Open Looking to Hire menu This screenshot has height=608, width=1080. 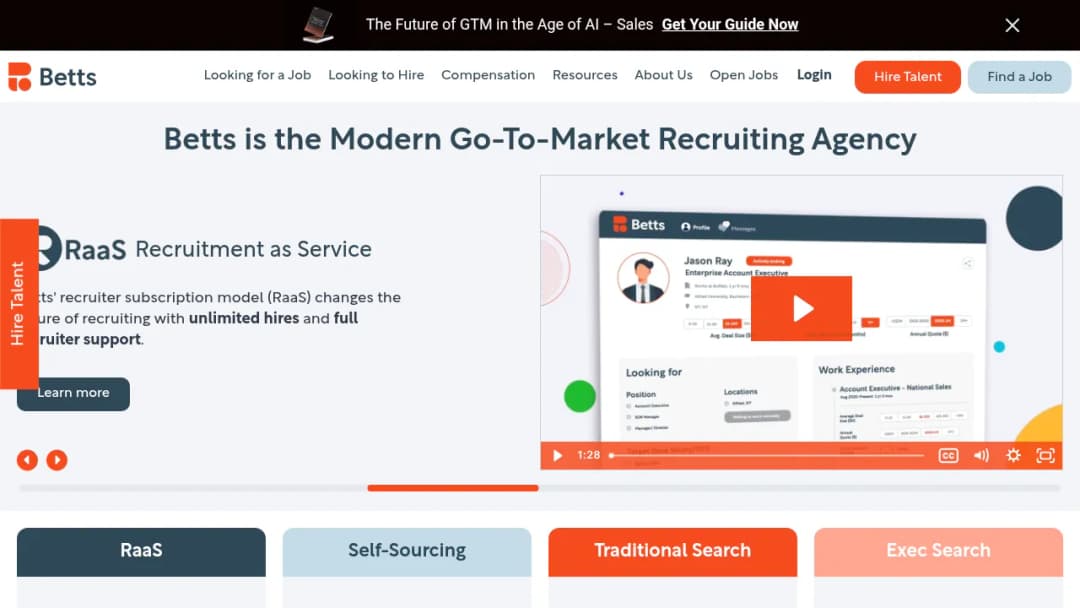[x=376, y=75]
